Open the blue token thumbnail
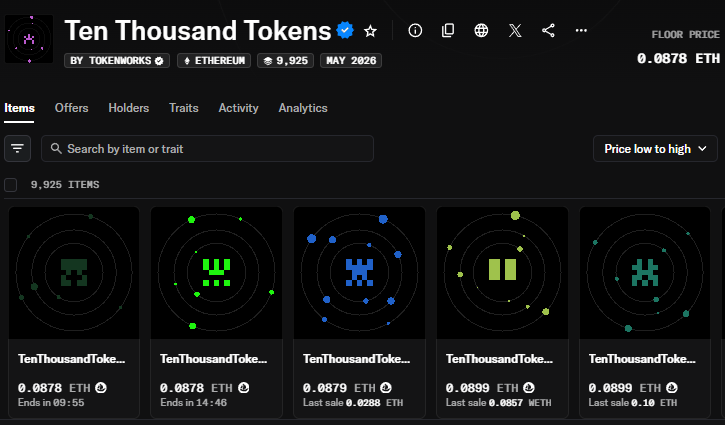Viewport: 725px width, 425px height. pyautogui.click(x=359, y=273)
